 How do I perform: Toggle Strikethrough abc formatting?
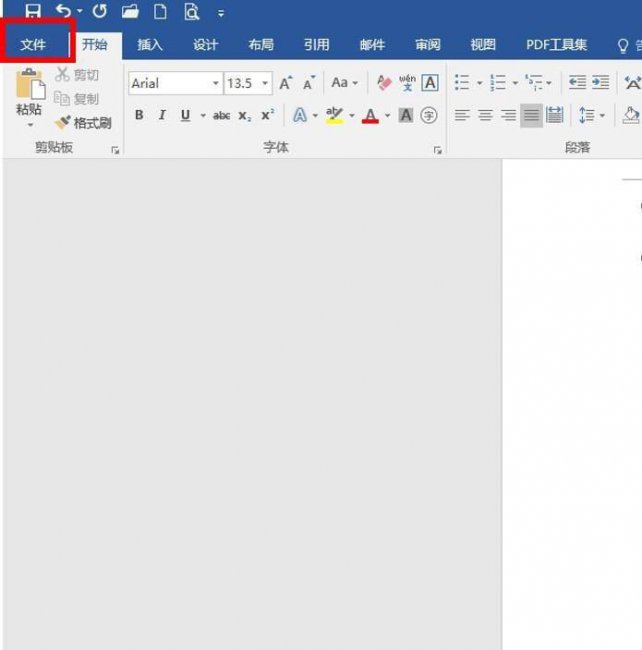click(x=221, y=116)
